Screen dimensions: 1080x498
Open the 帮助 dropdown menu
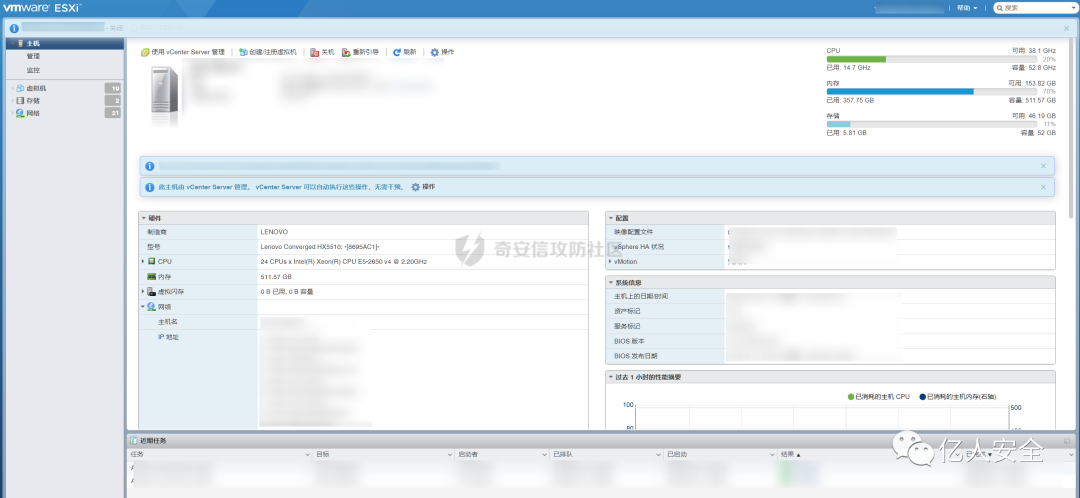967,8
